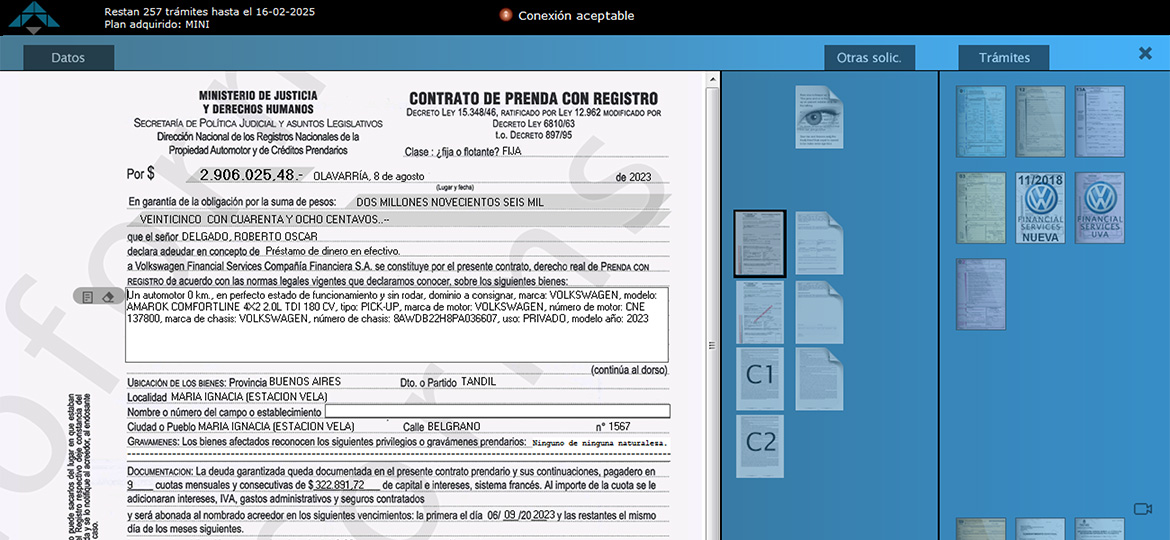Click the connection status indicator icon
Screen dimensions: 1170x540
point(506,15)
